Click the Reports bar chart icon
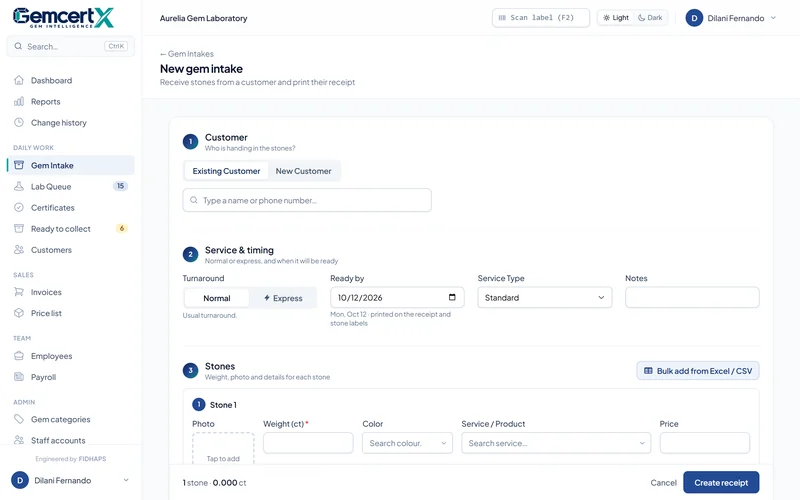Screen dimensions: 800x500 pos(19,102)
